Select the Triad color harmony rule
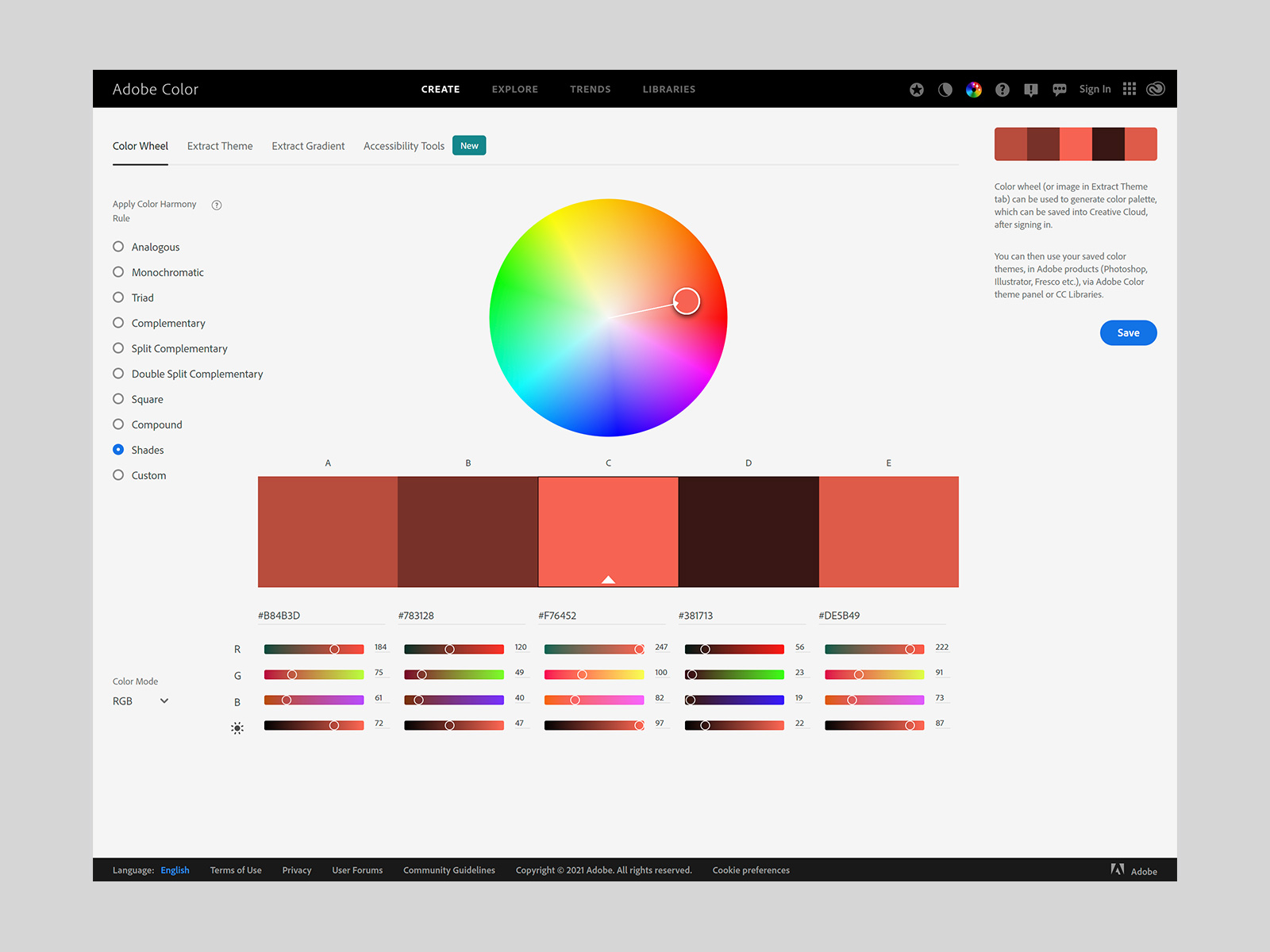Image resolution: width=1270 pixels, height=952 pixels. tap(117, 297)
